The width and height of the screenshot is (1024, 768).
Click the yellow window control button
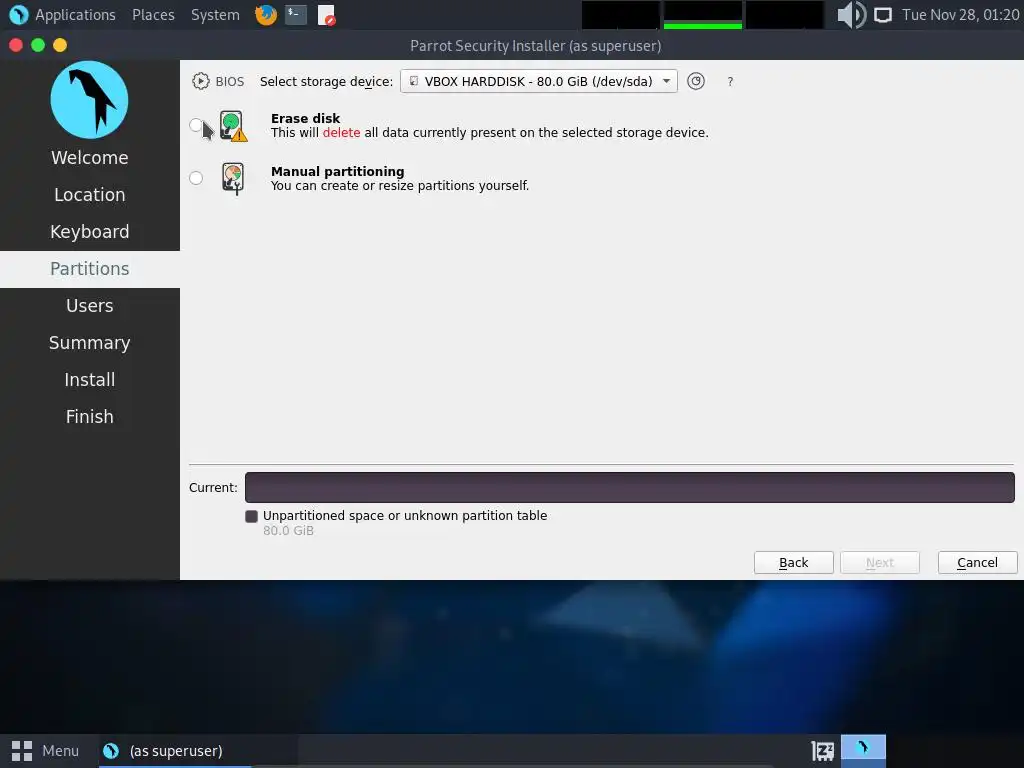coord(60,44)
